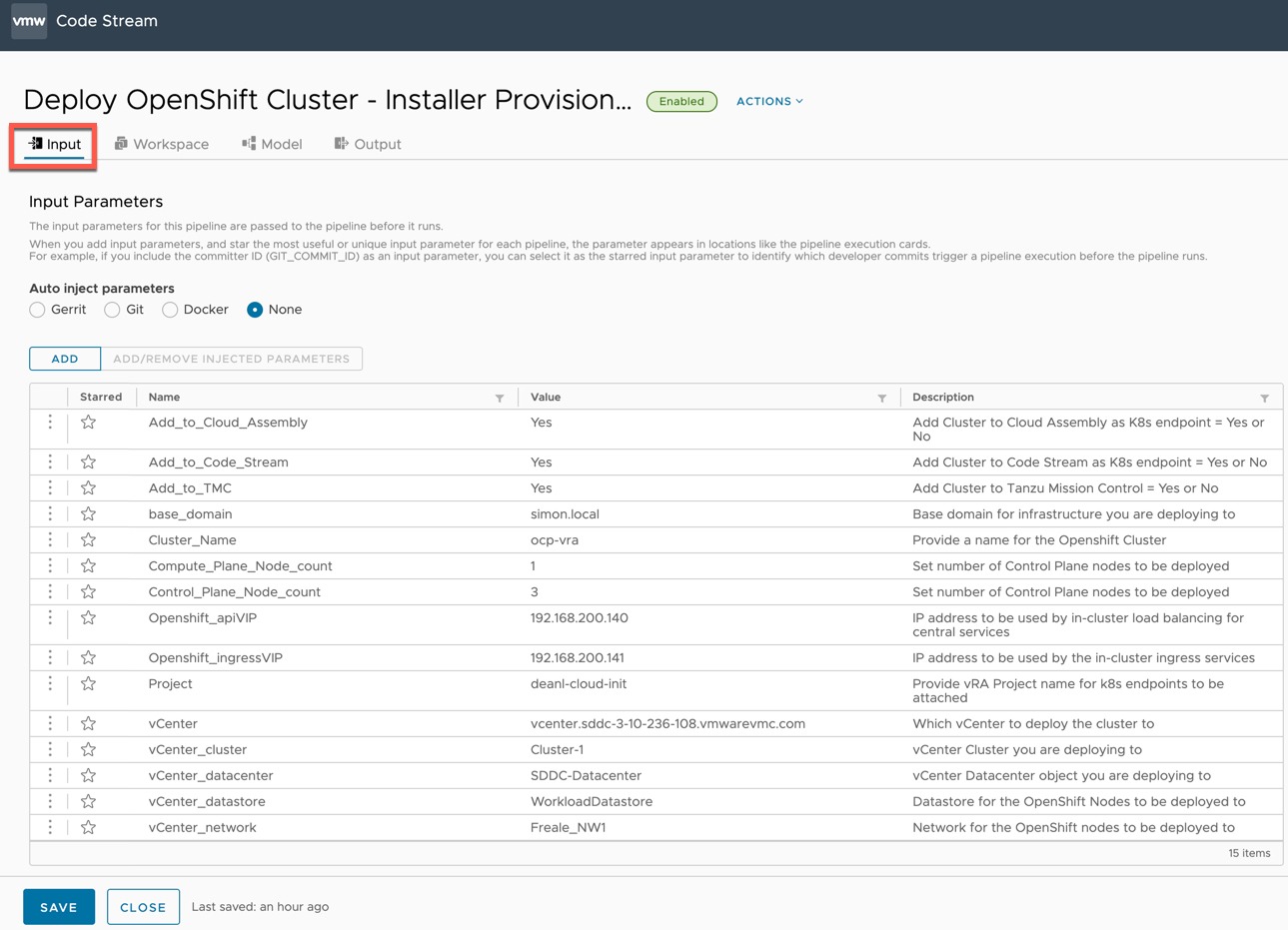Image resolution: width=1288 pixels, height=930 pixels.
Task: Star the Cluster_Name parameter
Action: (89, 540)
